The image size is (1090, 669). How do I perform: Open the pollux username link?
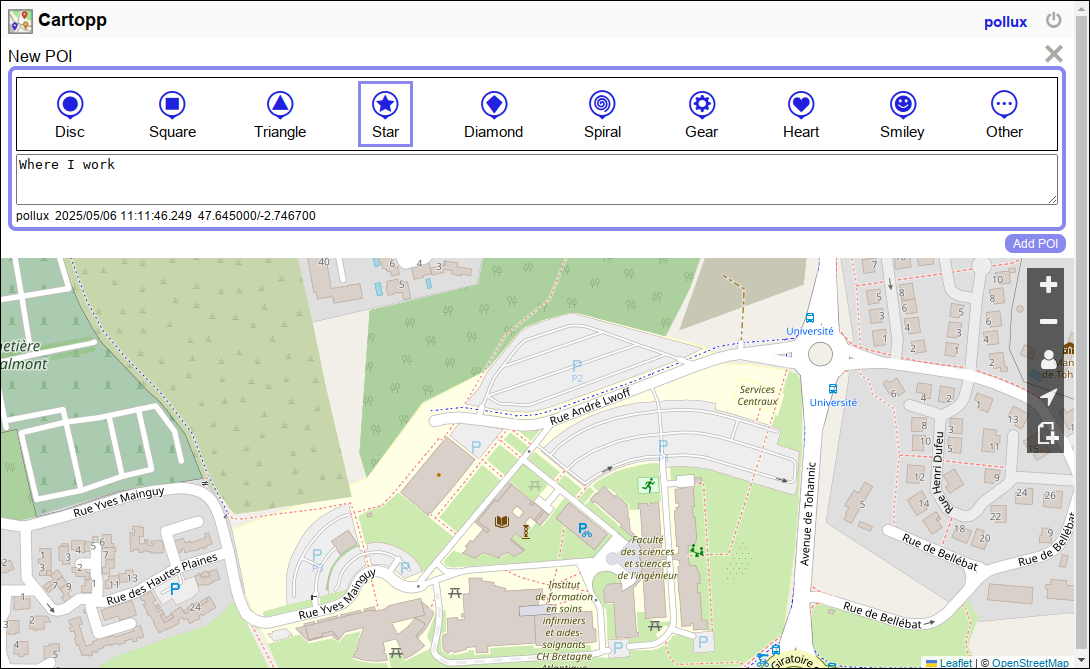coord(1005,22)
